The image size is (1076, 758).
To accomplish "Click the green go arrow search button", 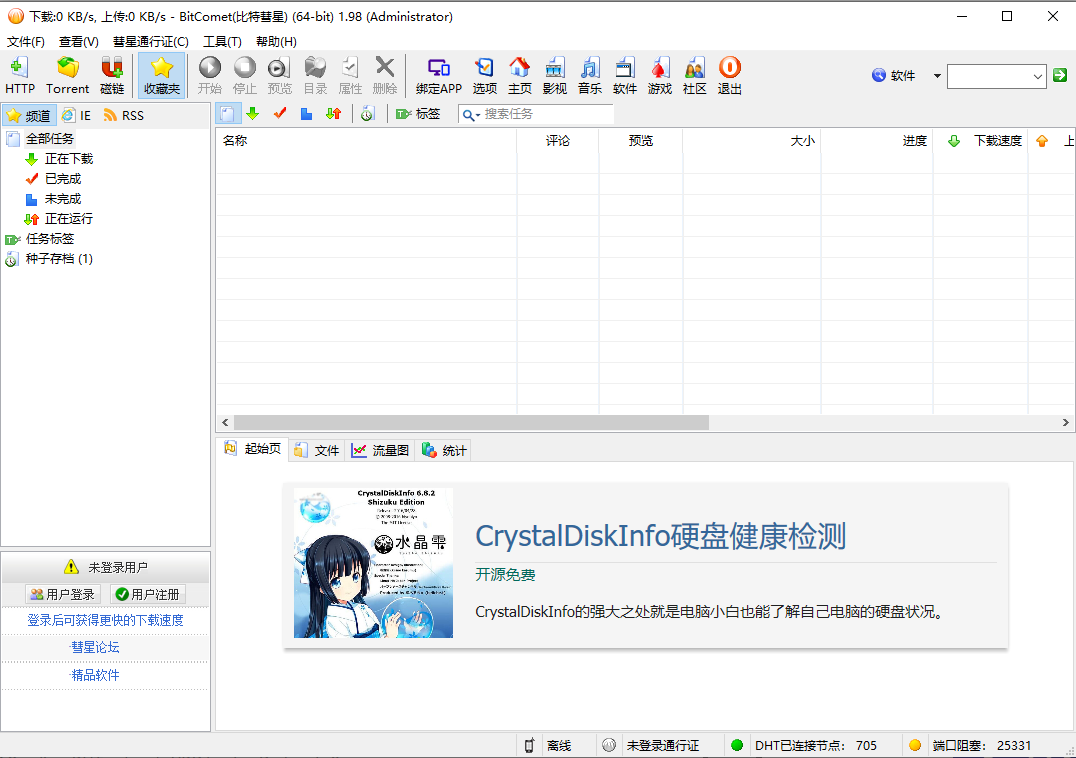I will [x=1060, y=75].
